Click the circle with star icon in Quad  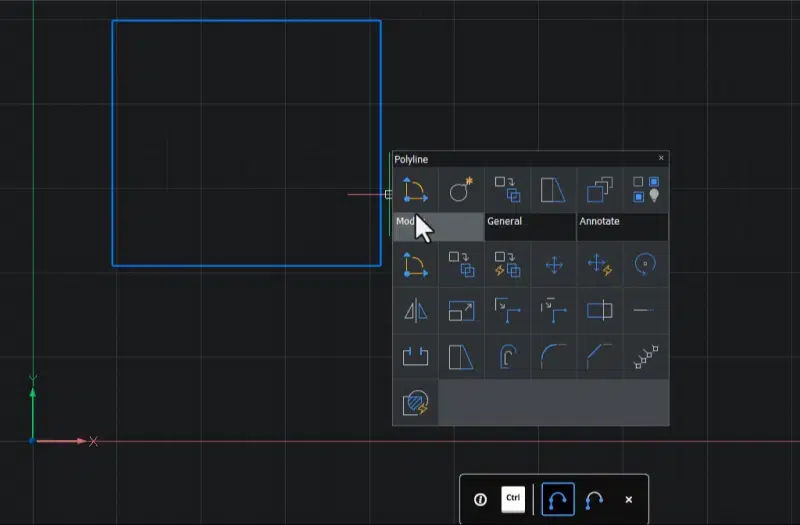click(461, 190)
